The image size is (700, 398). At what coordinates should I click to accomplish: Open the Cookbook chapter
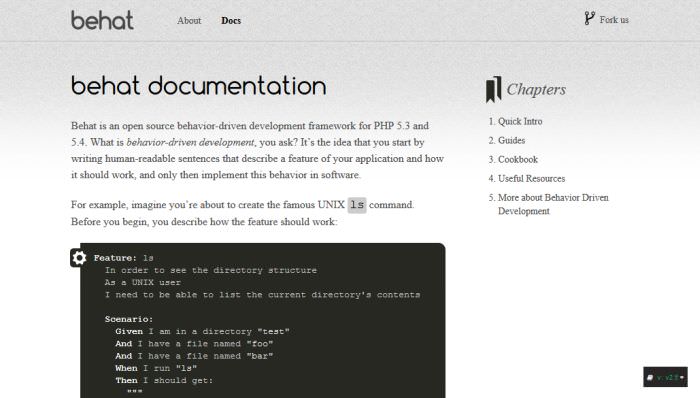(518, 159)
